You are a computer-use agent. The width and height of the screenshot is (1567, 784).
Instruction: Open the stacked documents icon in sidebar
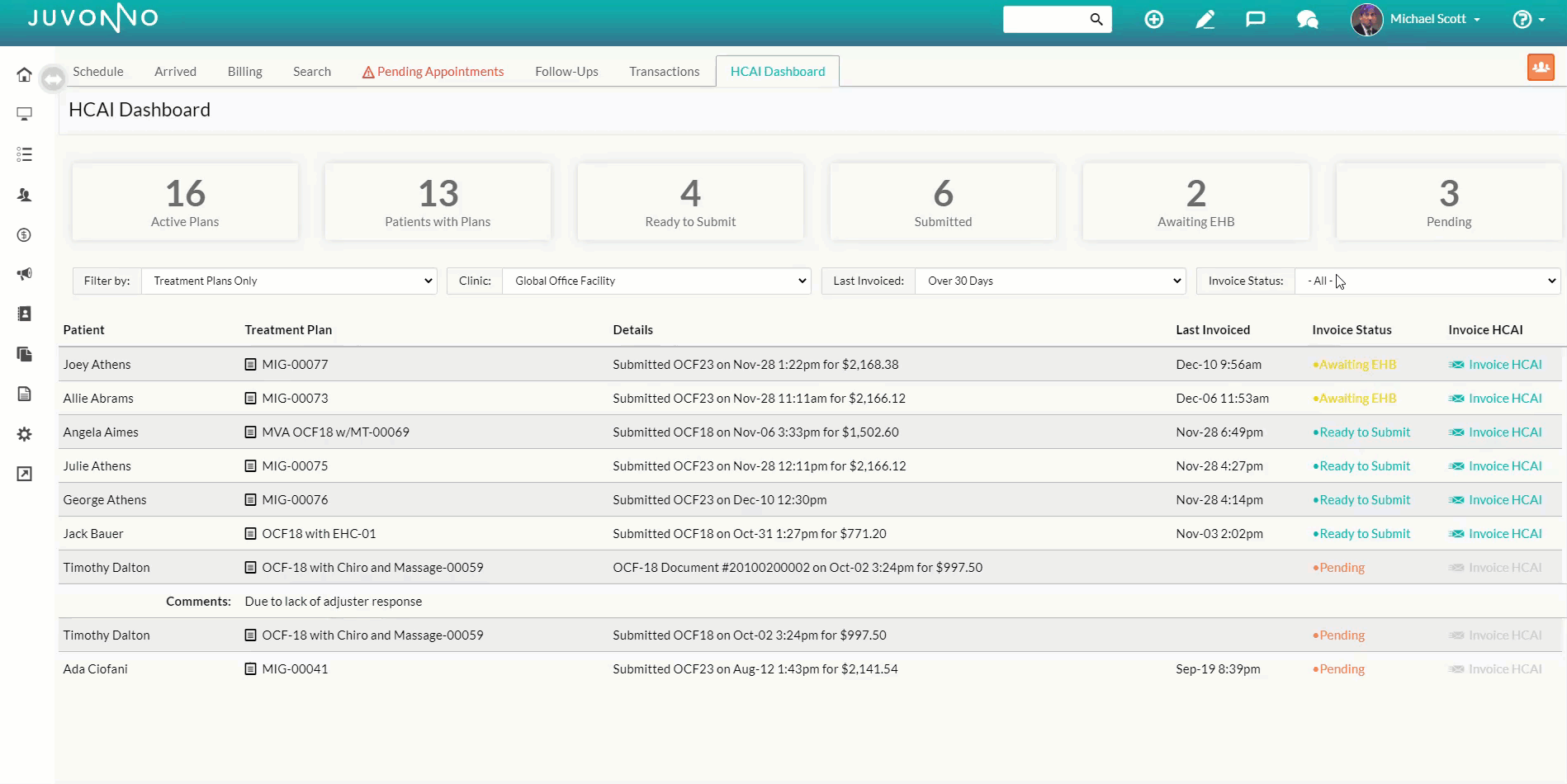click(24, 354)
